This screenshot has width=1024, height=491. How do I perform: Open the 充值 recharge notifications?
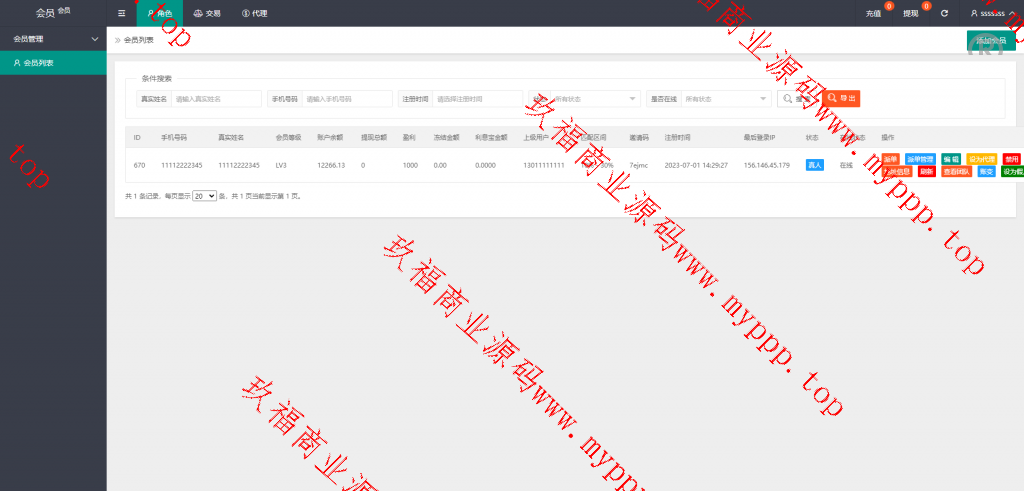tap(873, 13)
